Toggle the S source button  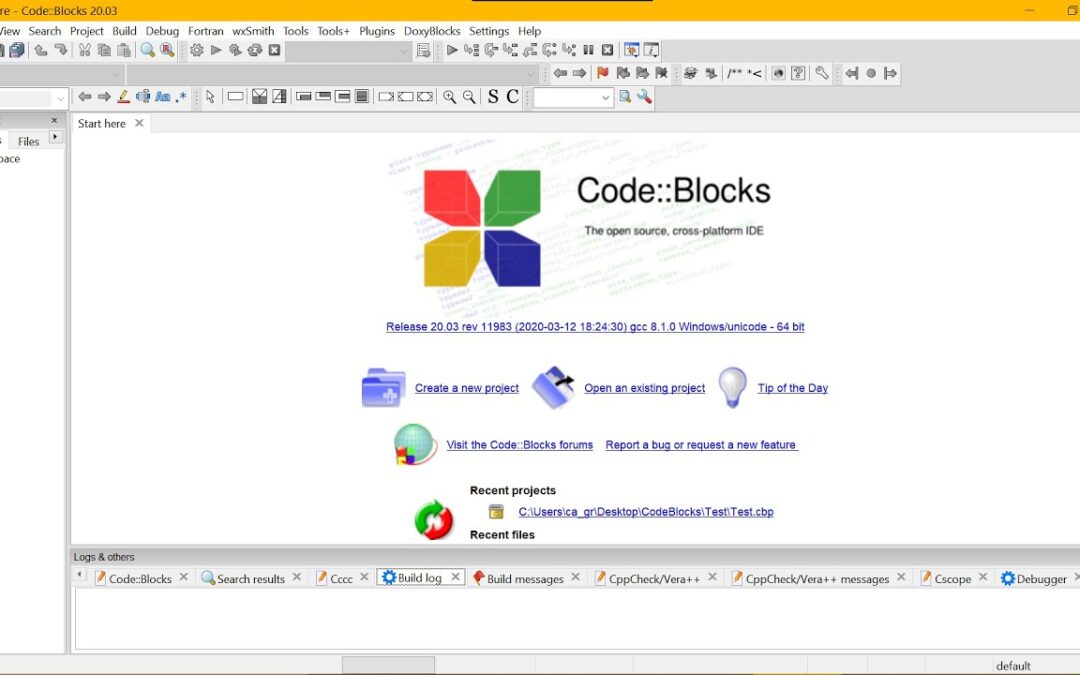(x=492, y=96)
